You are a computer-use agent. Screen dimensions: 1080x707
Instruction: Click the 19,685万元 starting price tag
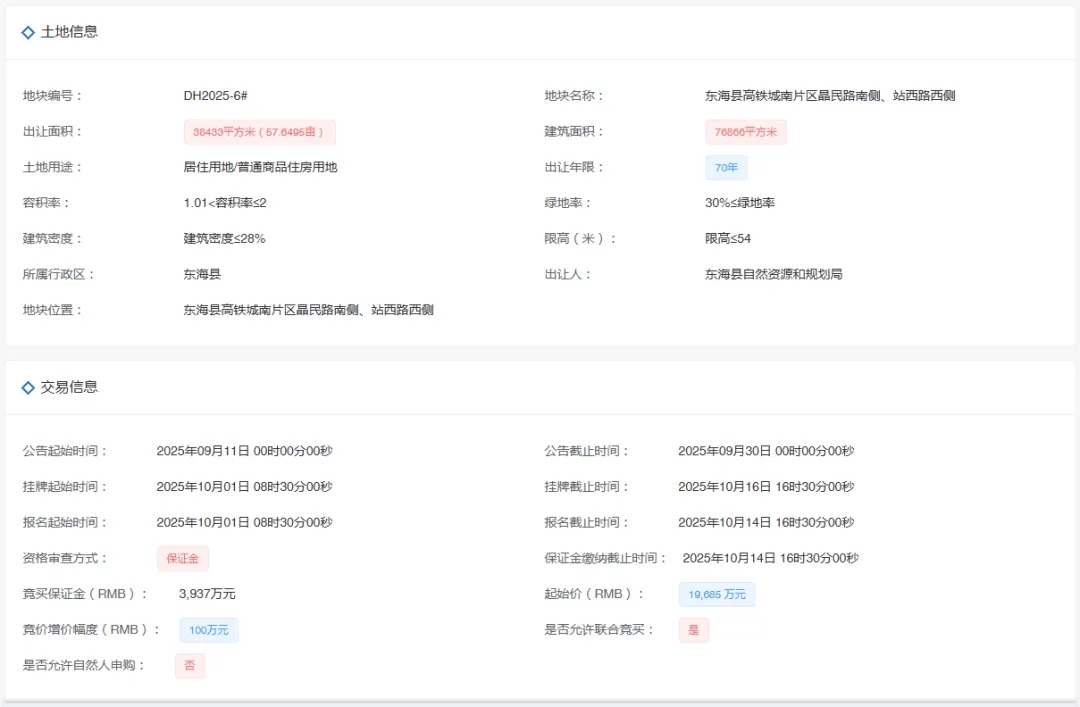717,594
